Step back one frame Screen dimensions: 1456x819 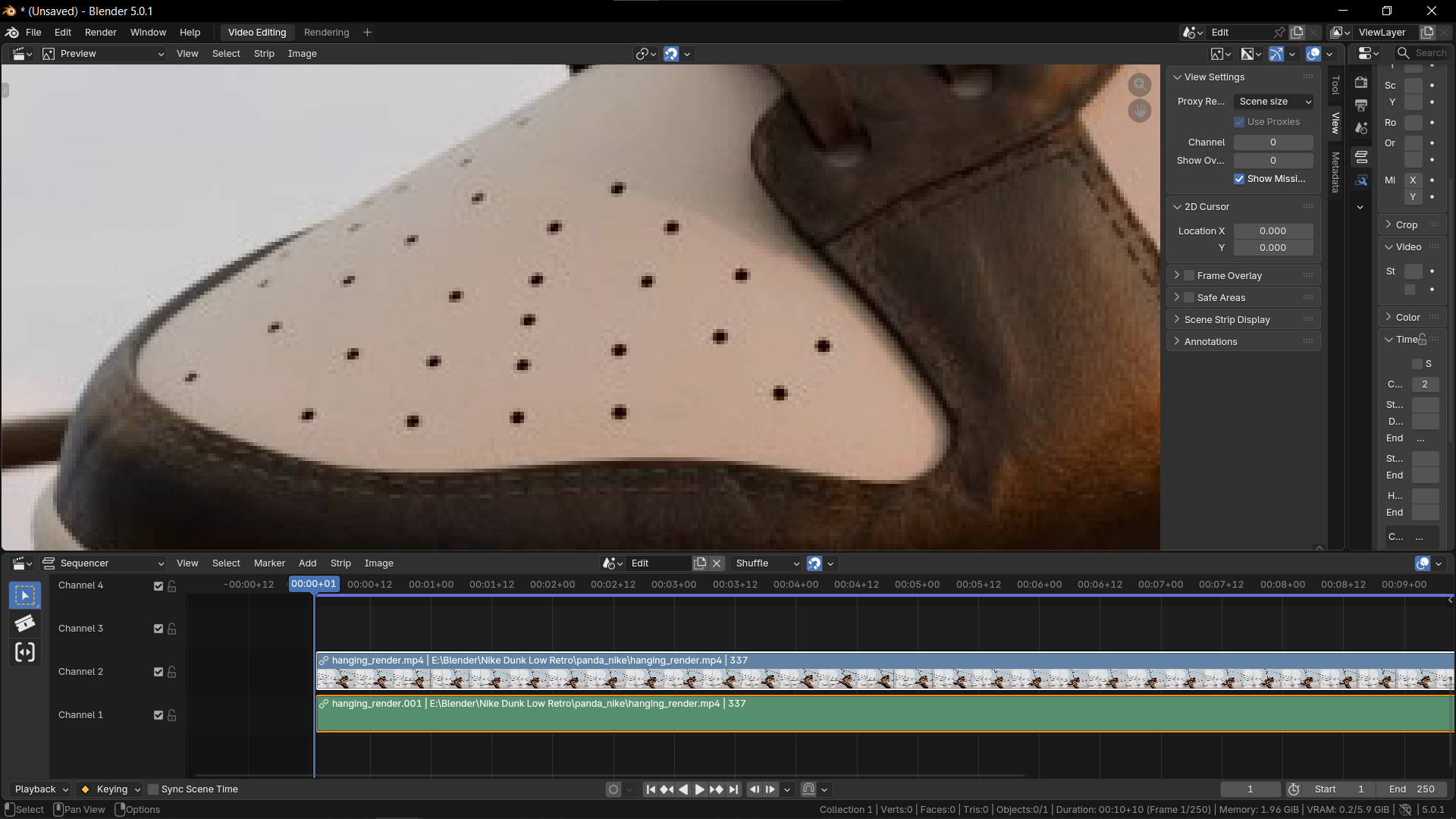[x=755, y=789]
